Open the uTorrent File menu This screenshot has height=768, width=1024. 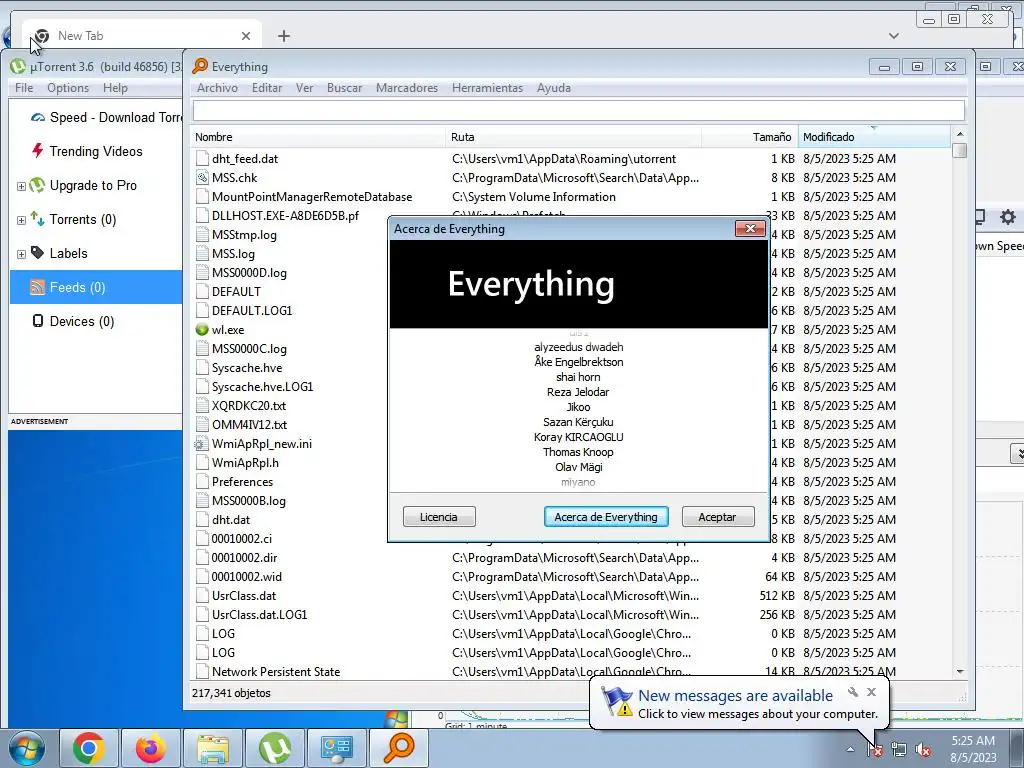coord(24,88)
